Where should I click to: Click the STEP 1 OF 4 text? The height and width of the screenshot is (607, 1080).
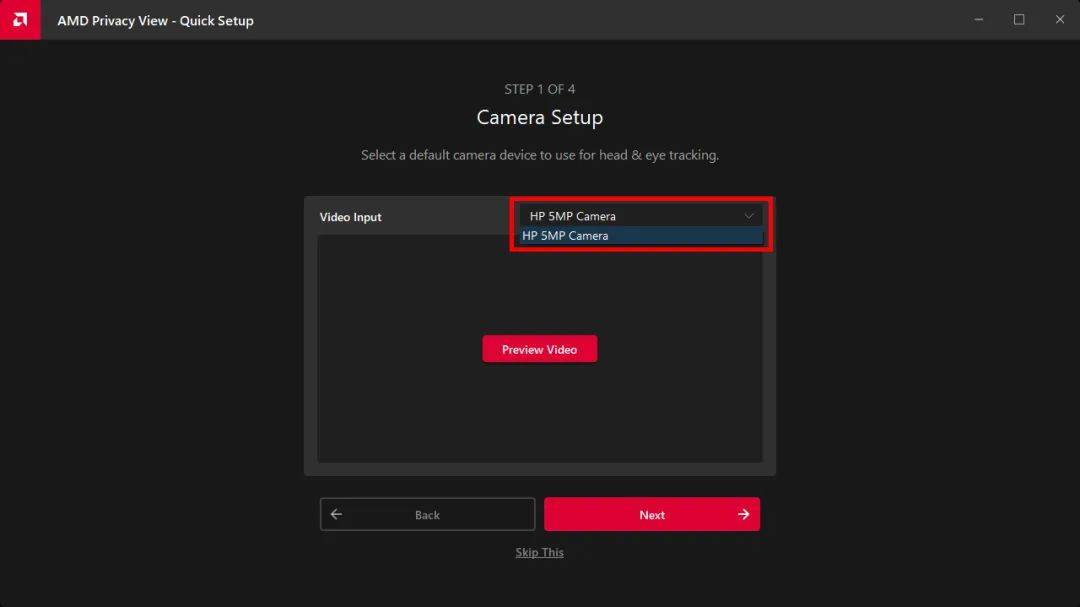(539, 89)
